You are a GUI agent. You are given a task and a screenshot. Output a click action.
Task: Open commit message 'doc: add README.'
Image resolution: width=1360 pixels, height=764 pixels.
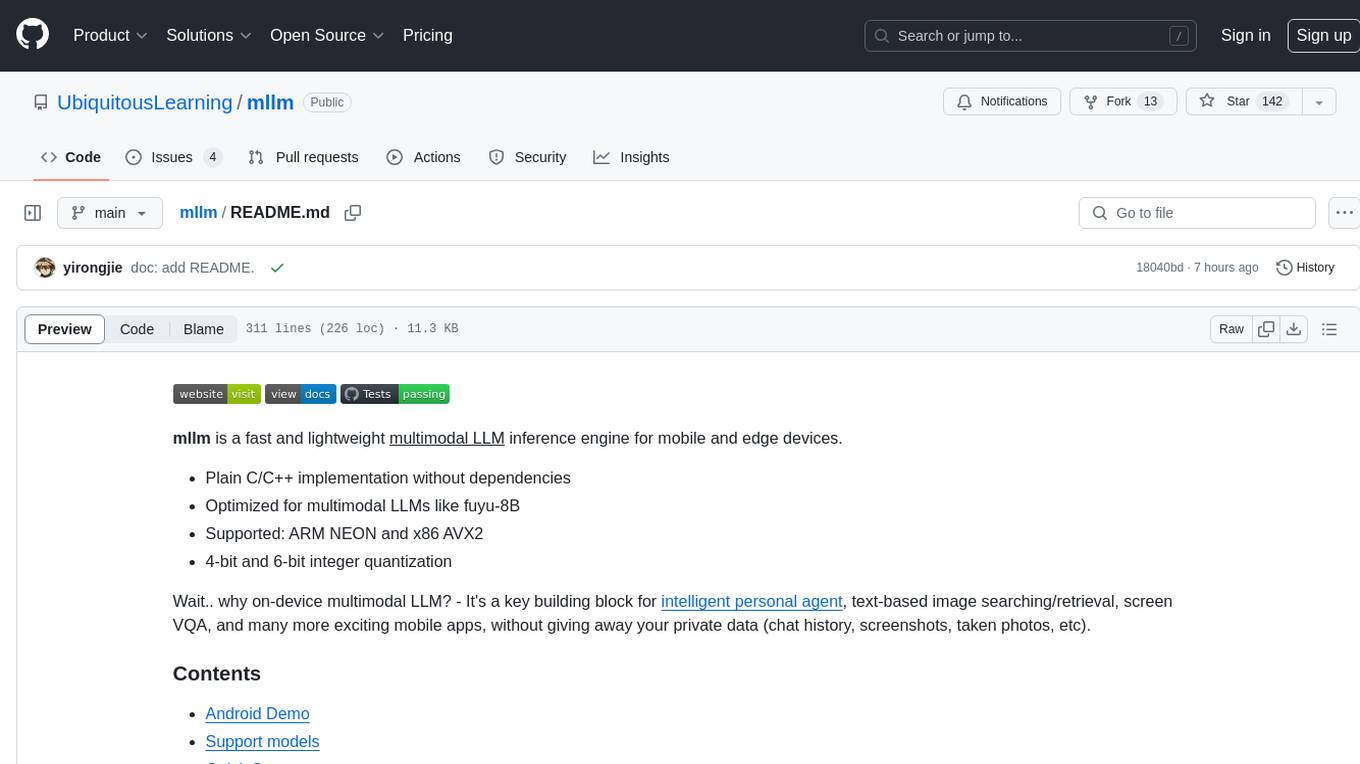click(x=192, y=268)
